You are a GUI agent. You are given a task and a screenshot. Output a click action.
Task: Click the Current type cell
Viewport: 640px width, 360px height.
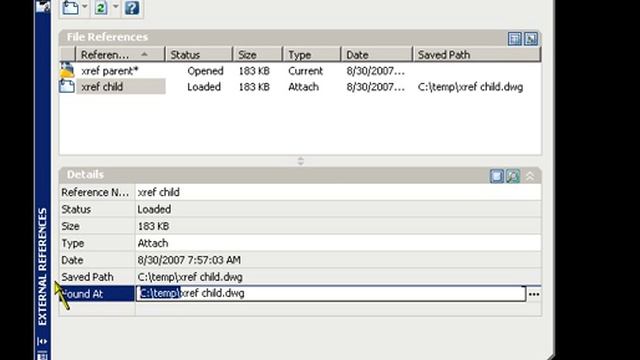click(305, 71)
